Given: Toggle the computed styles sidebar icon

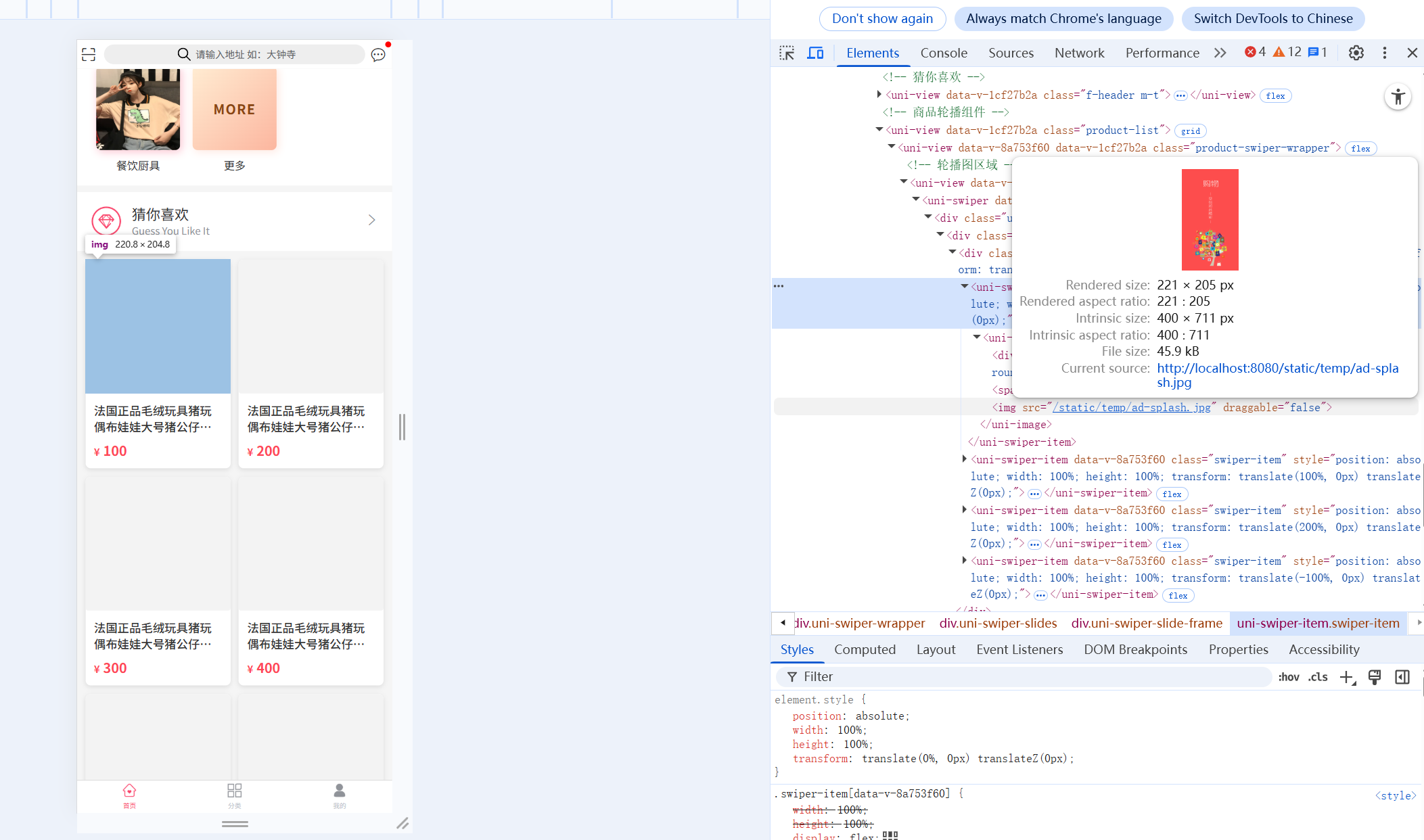Looking at the screenshot, I should [x=1402, y=677].
